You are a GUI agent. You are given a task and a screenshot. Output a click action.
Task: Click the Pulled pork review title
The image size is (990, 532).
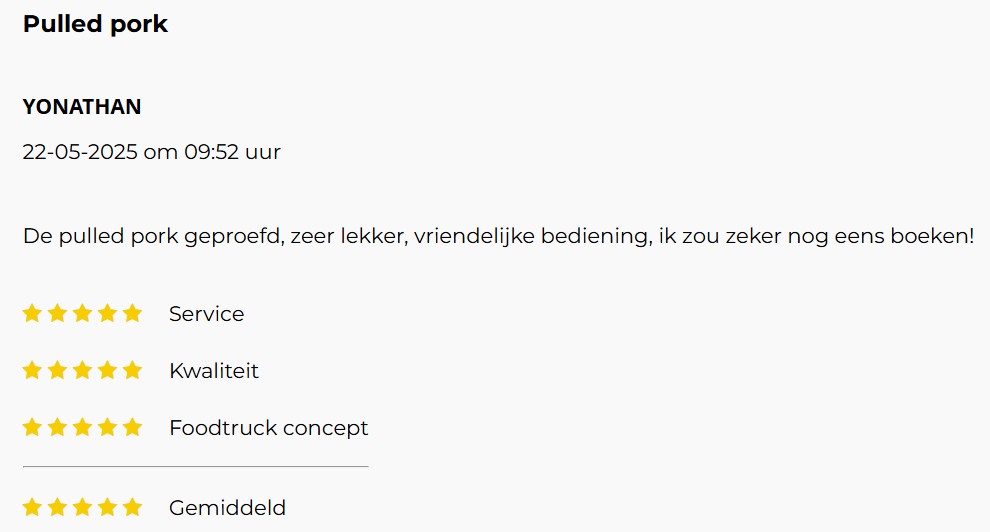95,24
